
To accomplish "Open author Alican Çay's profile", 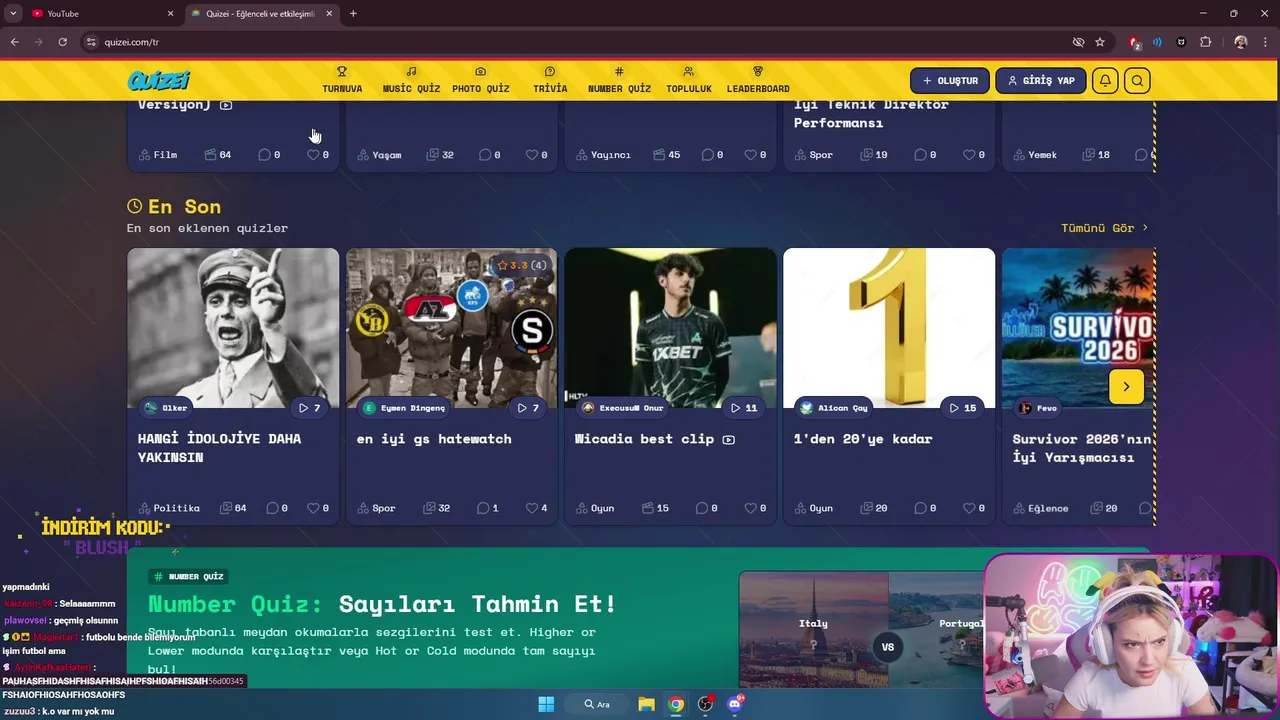I will pos(834,408).
